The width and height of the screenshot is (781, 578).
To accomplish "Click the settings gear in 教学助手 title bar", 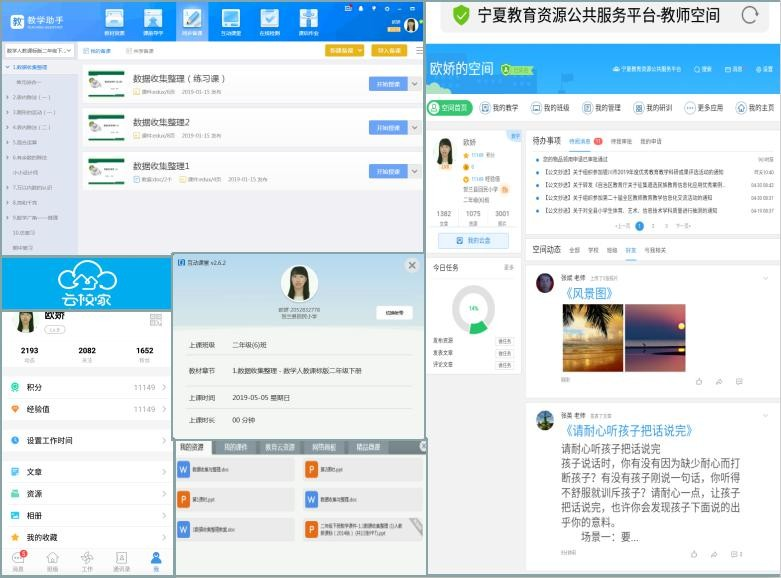I will [387, 8].
